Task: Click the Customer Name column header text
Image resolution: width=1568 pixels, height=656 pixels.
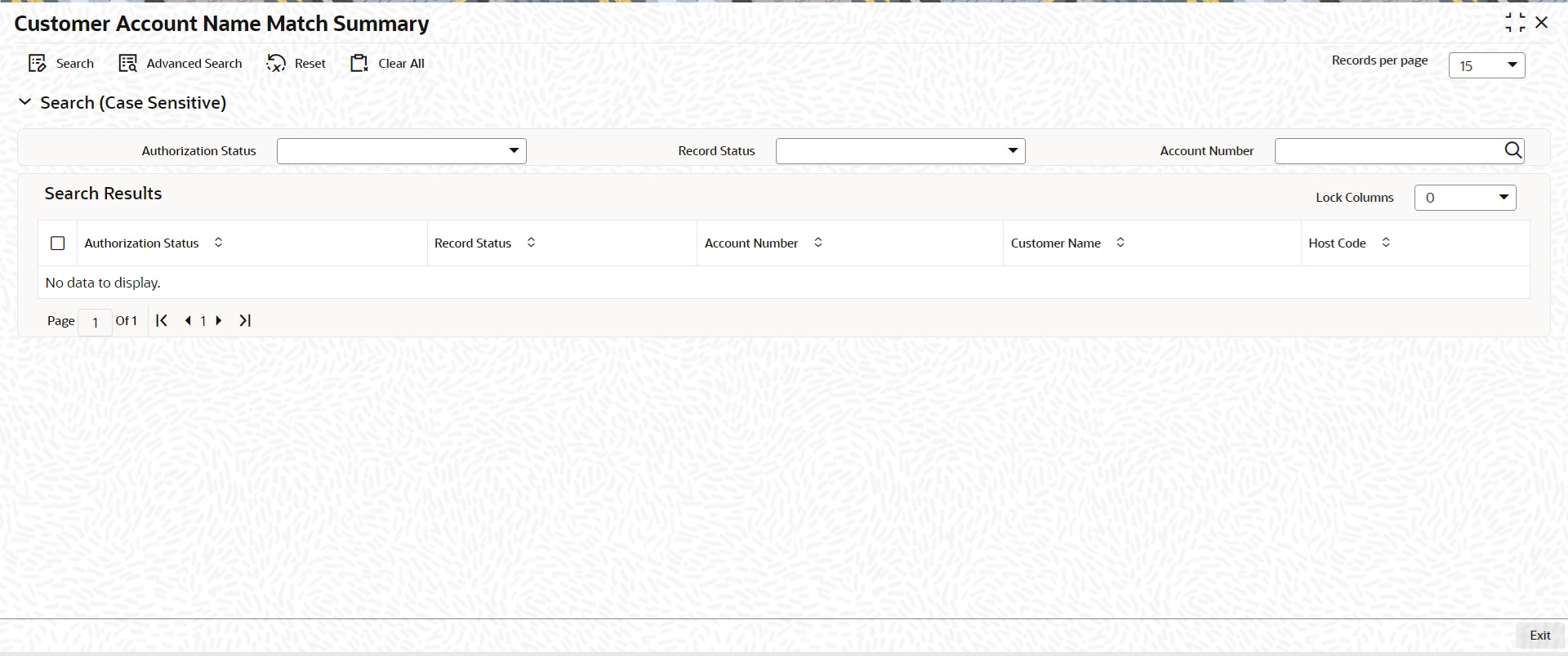Action: pyautogui.click(x=1056, y=243)
